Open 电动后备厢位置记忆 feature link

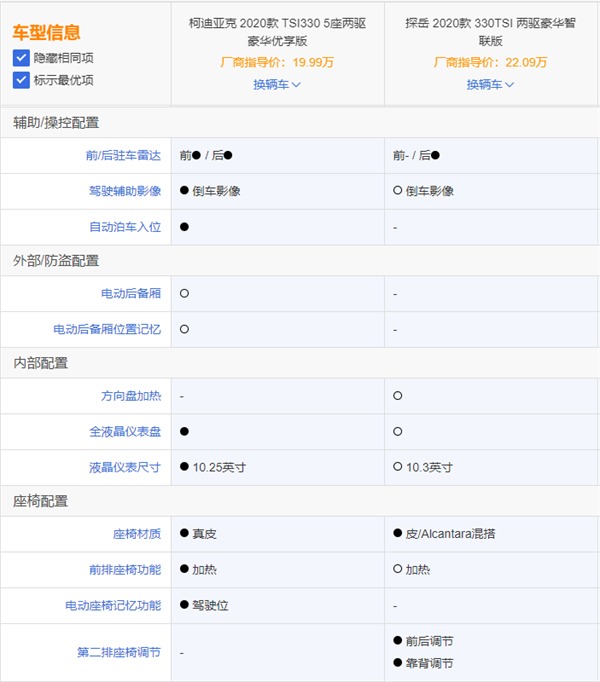pyautogui.click(x=107, y=329)
